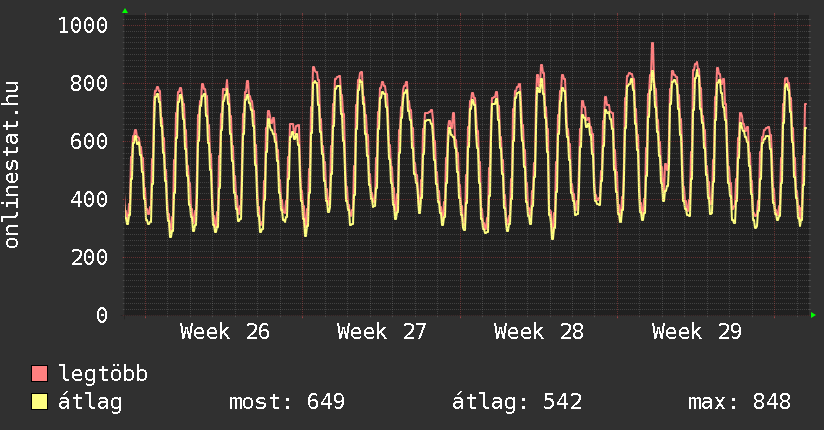Click the most: 649 statistic

(287, 402)
